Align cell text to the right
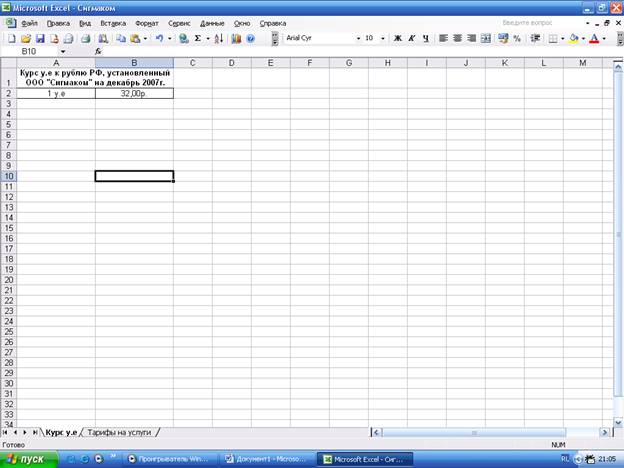Viewport: 624px width, 468px height. [x=471, y=38]
